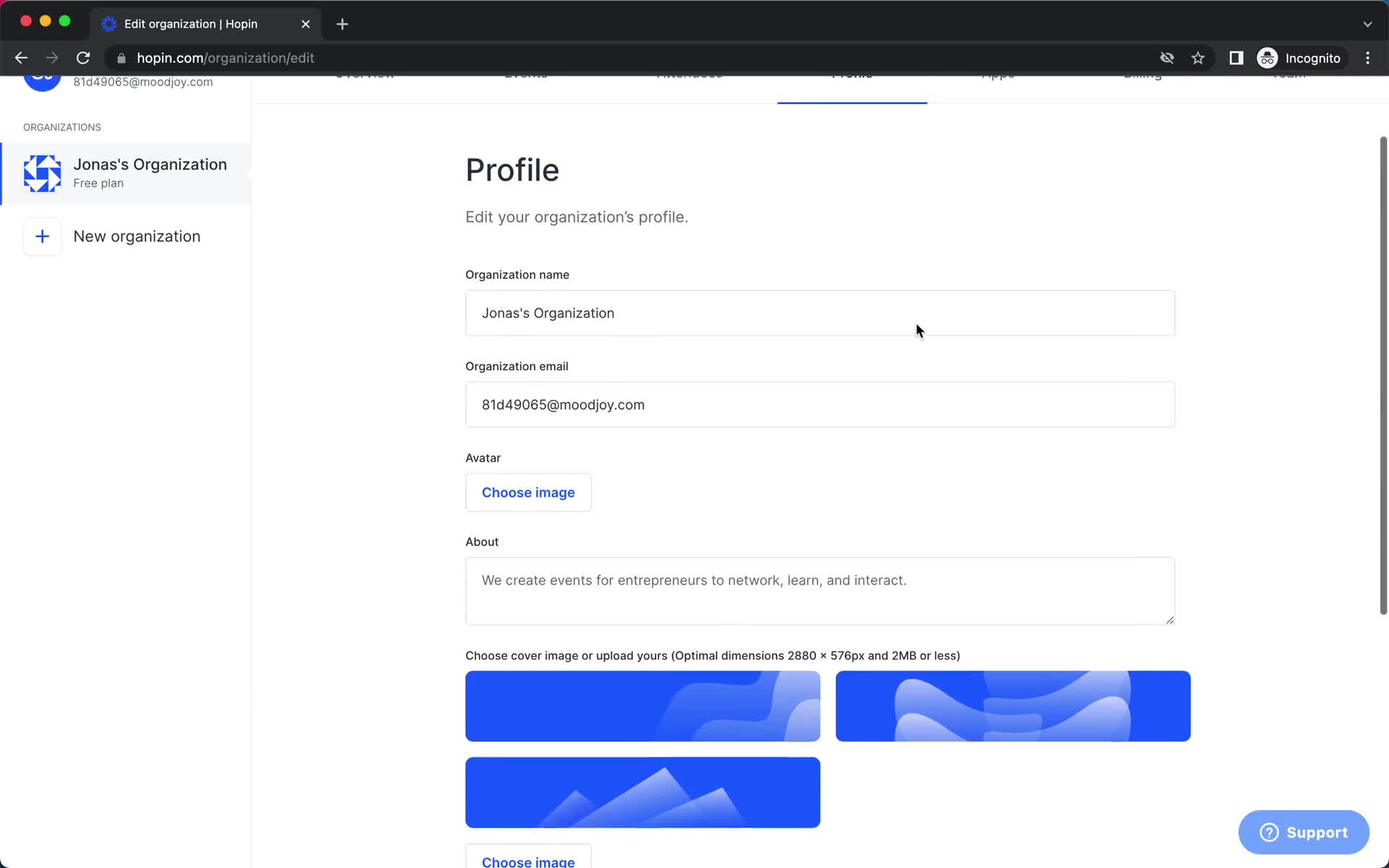Click inside the Organization name input field
The width and height of the screenshot is (1389, 868).
(x=820, y=313)
